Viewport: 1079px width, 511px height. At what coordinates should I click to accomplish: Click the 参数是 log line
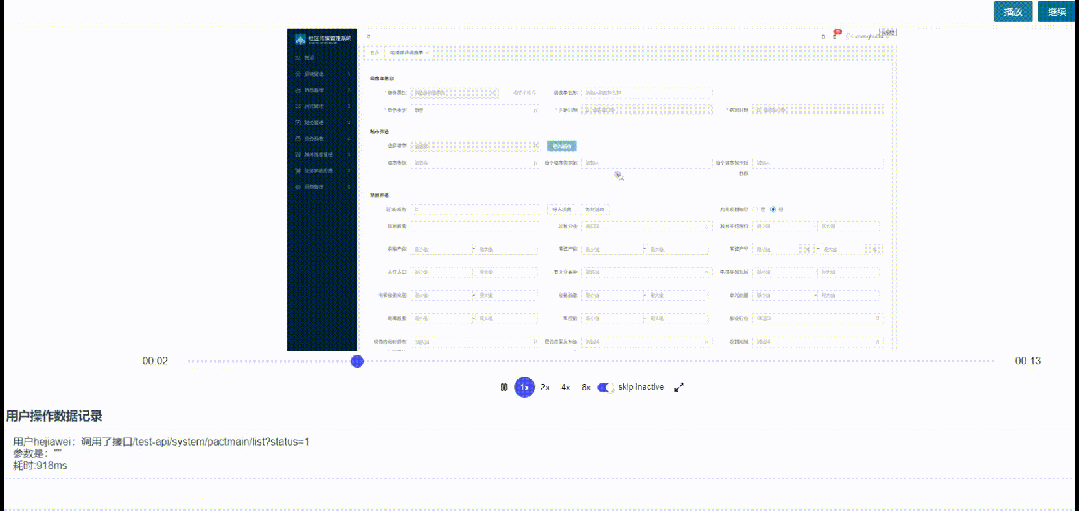pos(38,453)
